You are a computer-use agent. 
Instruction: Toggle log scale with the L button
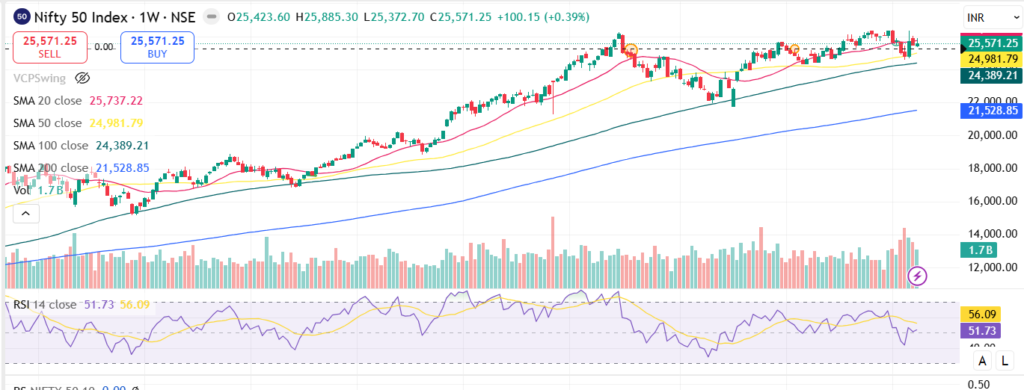pos(1001,359)
